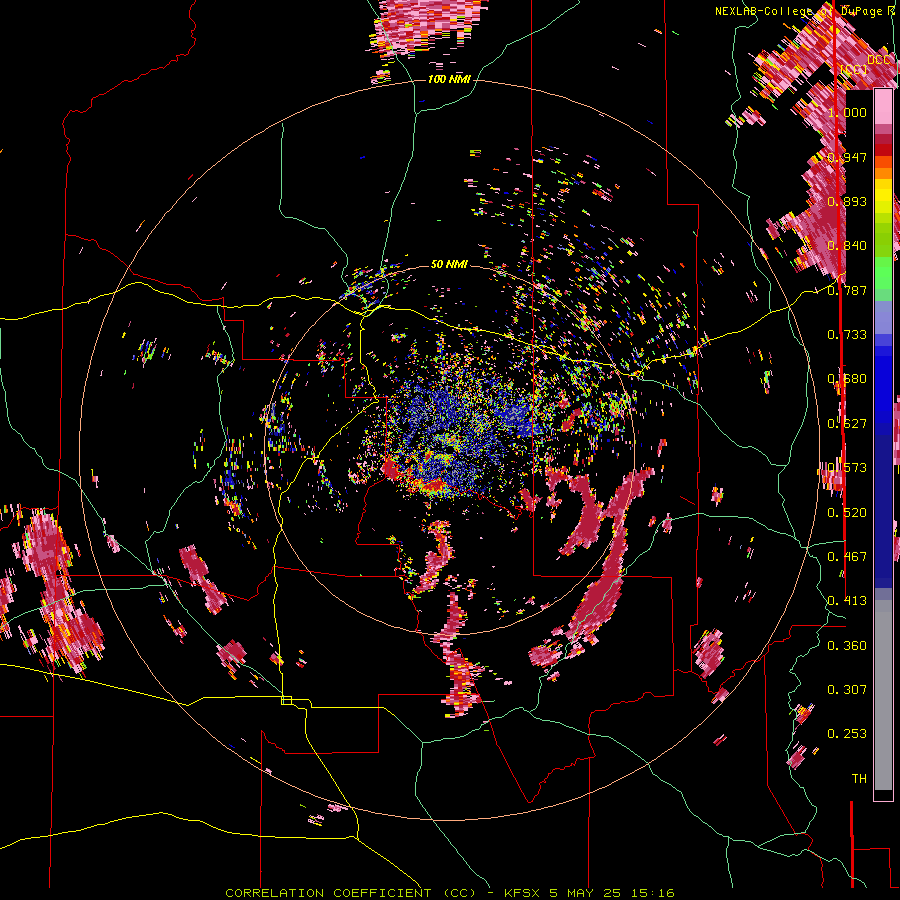Viewport: 900px width, 900px height.
Task: Click the 0.787 value on color scale
Action: pyautogui.click(x=847, y=290)
